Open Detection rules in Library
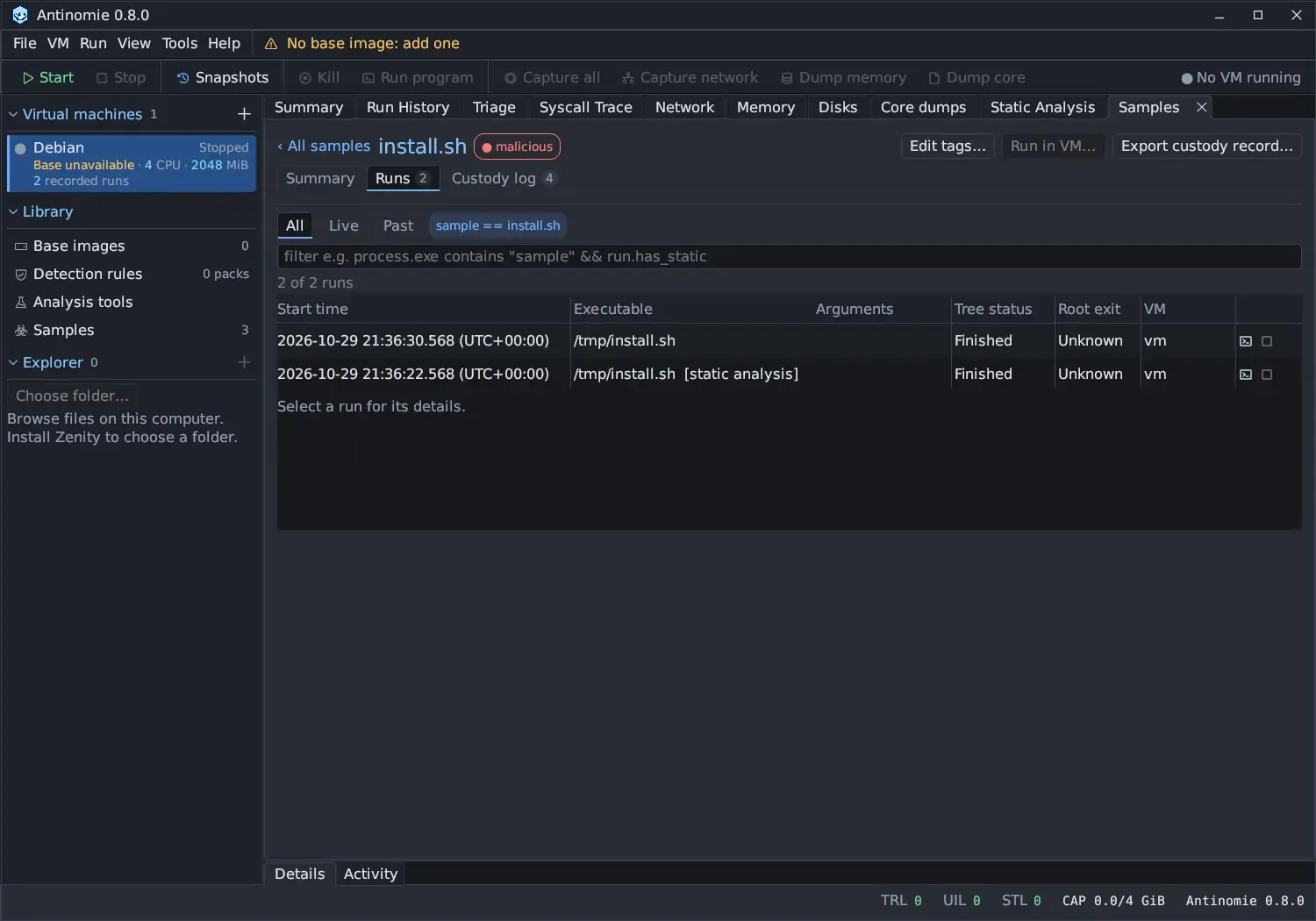Screen dimensions: 1316x921 click(x=132, y=274)
